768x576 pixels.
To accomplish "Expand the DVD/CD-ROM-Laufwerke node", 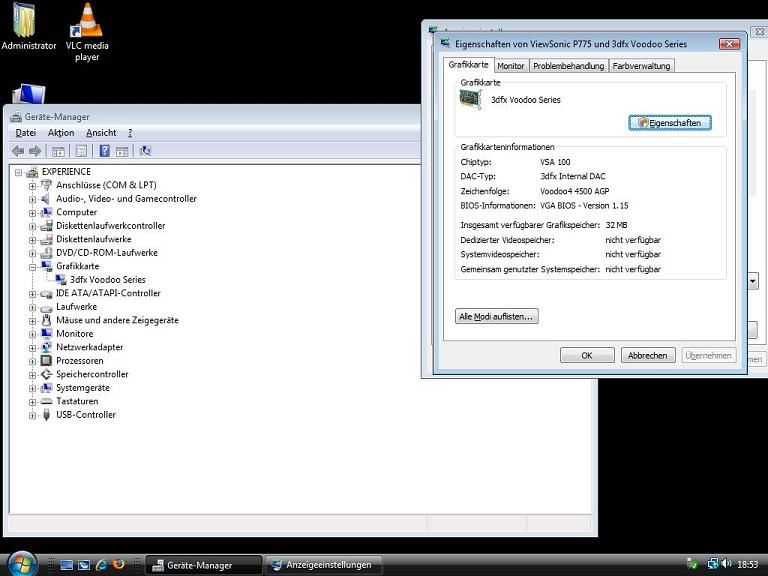I will pos(32,254).
